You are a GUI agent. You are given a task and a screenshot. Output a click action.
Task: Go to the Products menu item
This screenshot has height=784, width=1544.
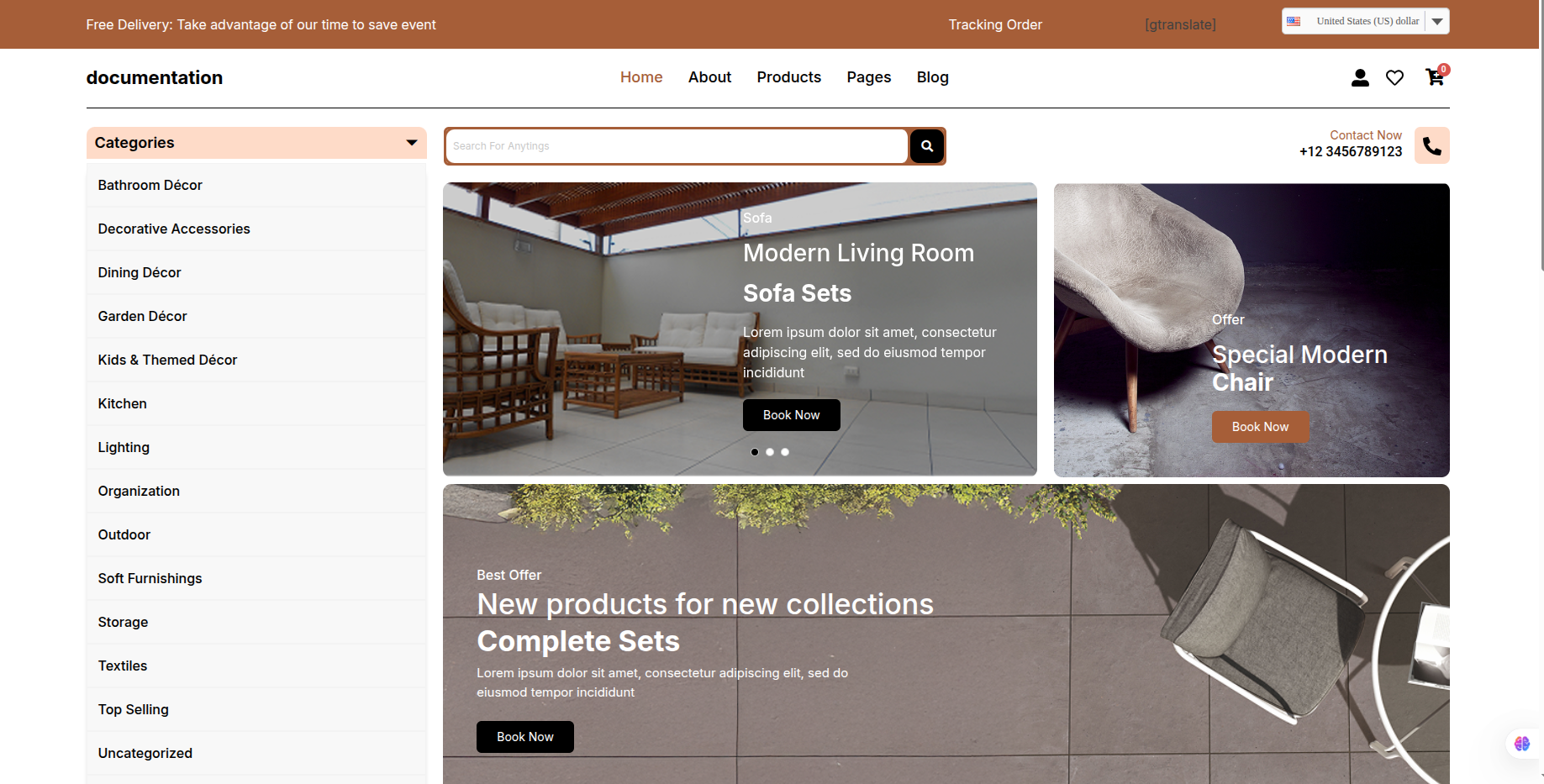(x=788, y=77)
